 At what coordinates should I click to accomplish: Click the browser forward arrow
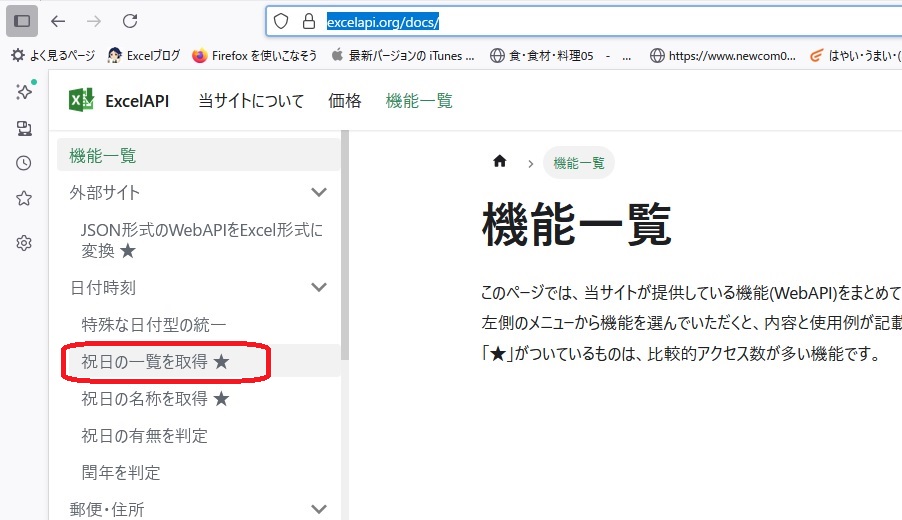click(x=94, y=21)
